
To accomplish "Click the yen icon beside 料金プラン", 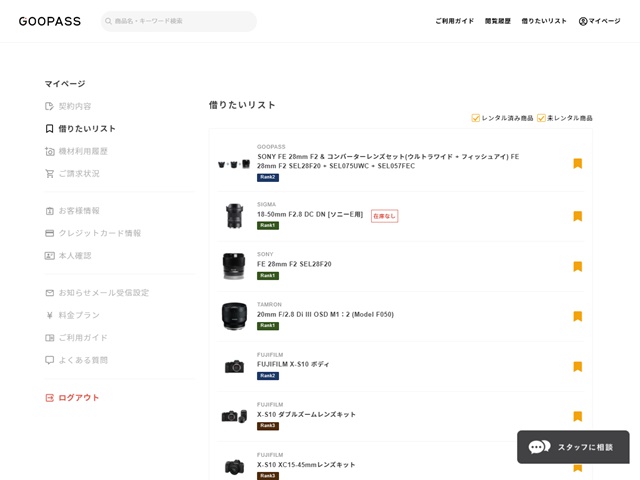I will pyautogui.click(x=49, y=315).
